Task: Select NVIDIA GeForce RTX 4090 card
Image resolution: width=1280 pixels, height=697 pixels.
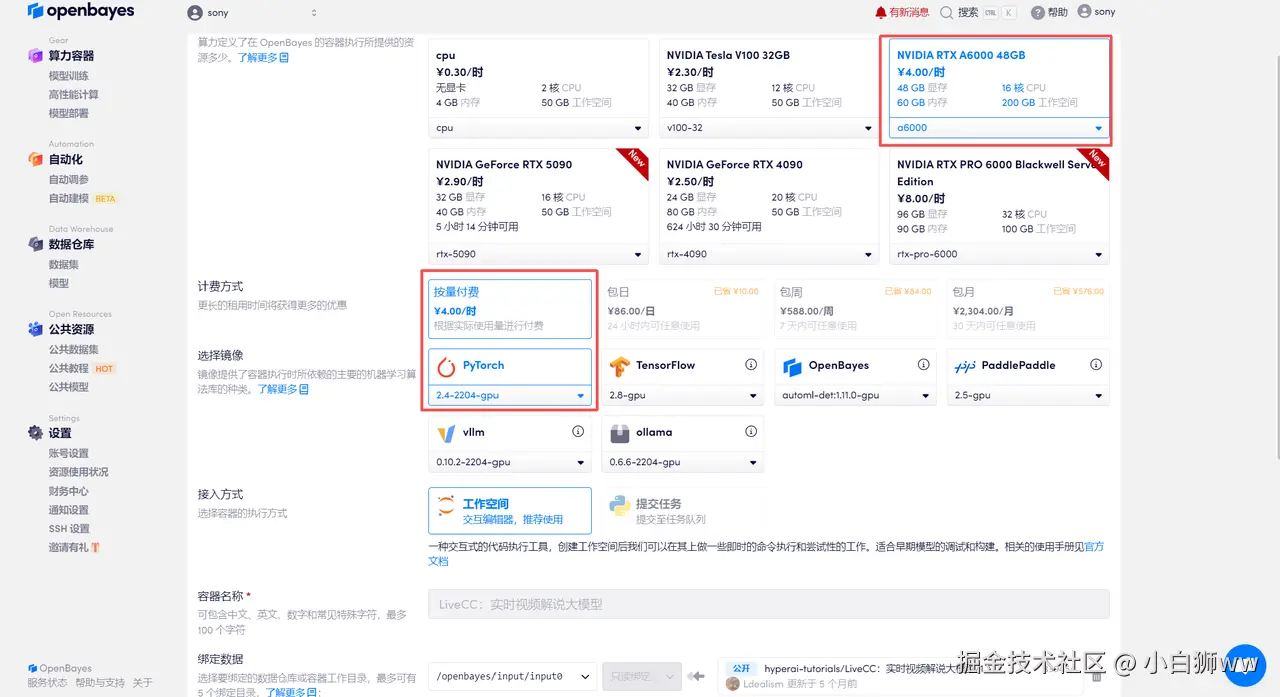Action: (769, 206)
